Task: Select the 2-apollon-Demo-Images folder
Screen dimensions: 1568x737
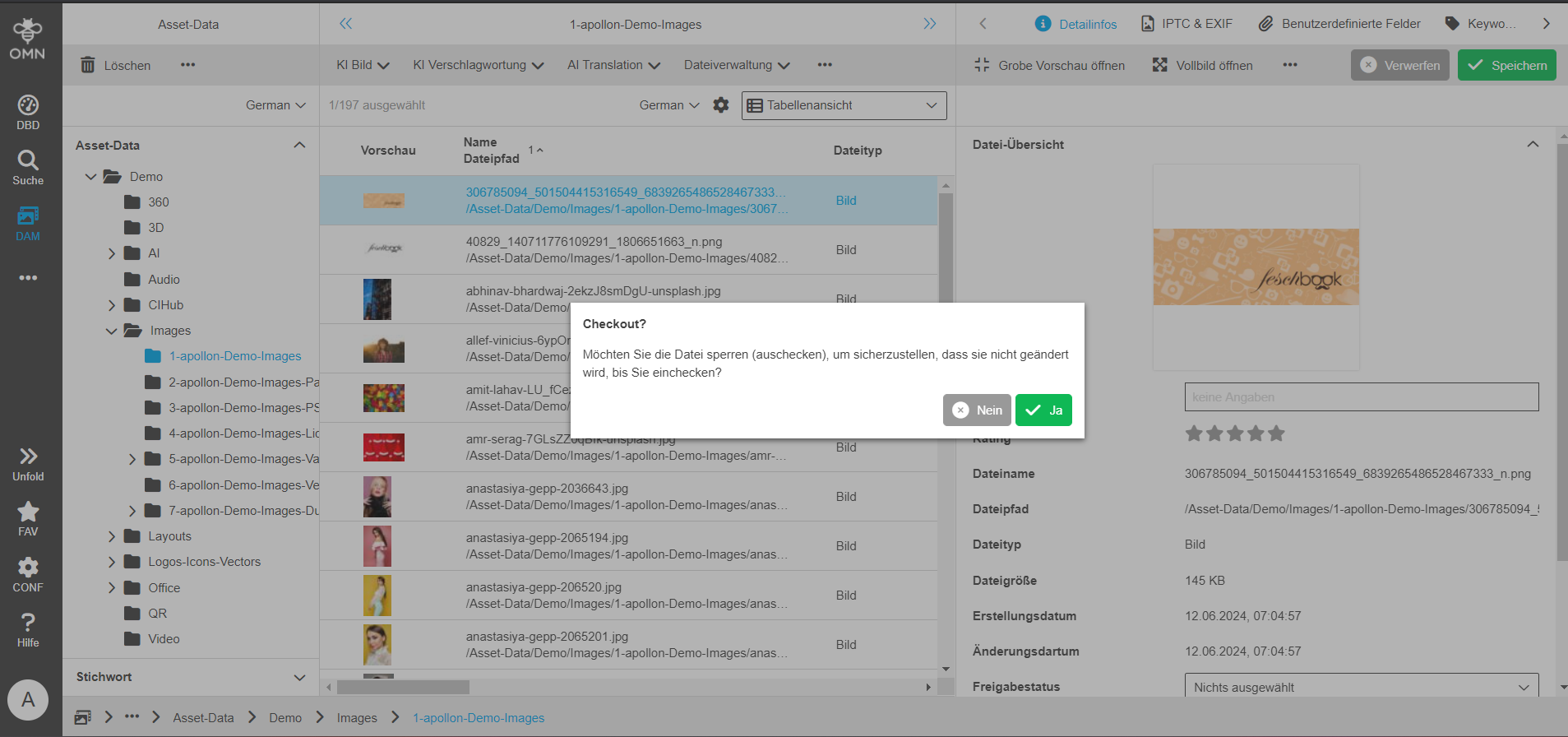Action: 243,382
